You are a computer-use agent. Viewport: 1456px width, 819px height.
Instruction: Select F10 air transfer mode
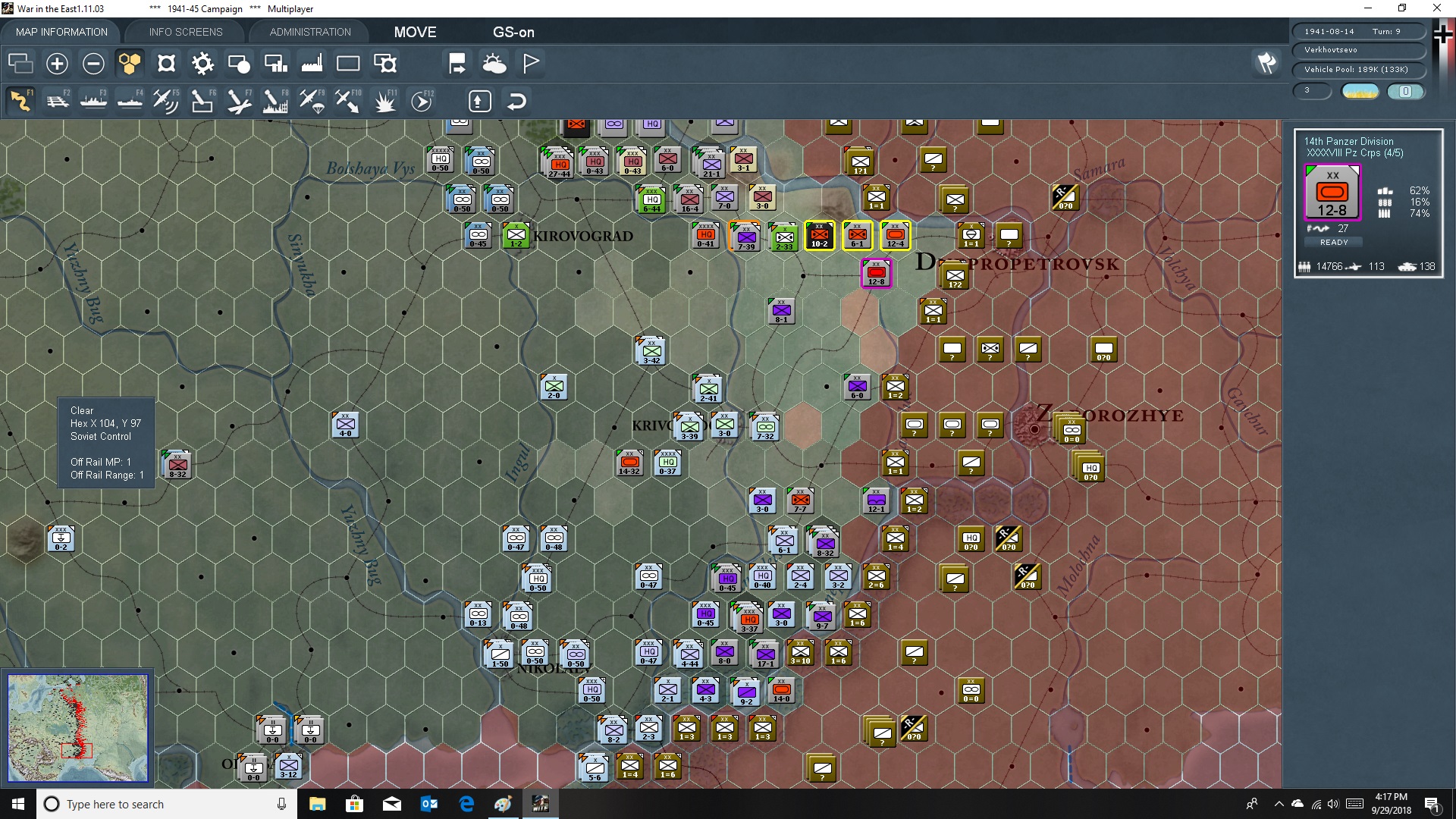pos(348,101)
